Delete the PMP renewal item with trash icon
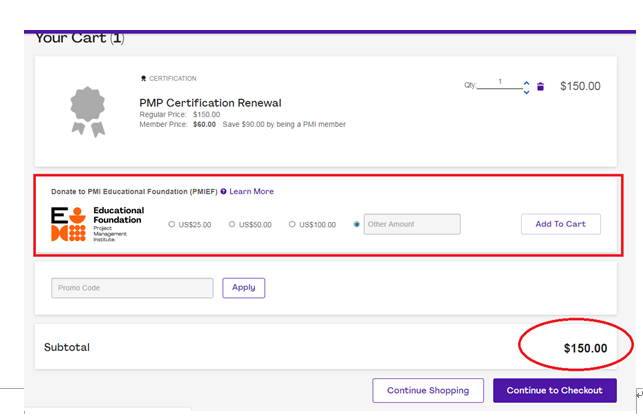The width and height of the screenshot is (643, 418). pyautogui.click(x=541, y=87)
